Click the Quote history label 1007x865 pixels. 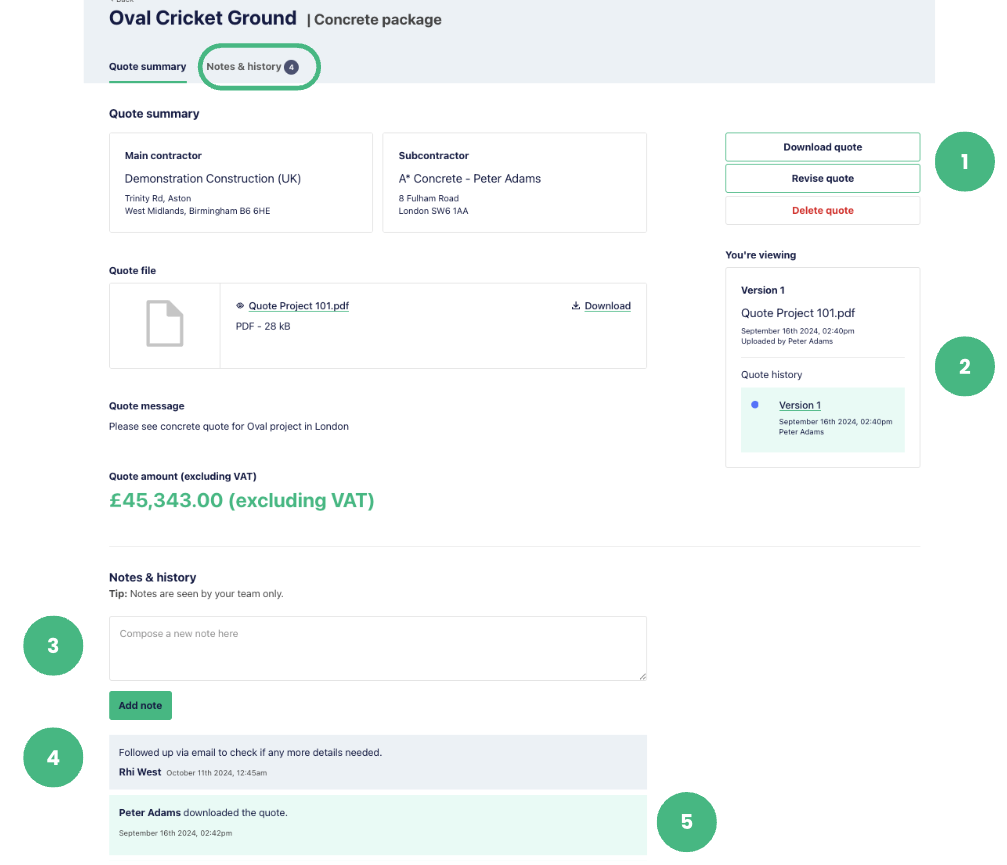pyautogui.click(x=771, y=374)
